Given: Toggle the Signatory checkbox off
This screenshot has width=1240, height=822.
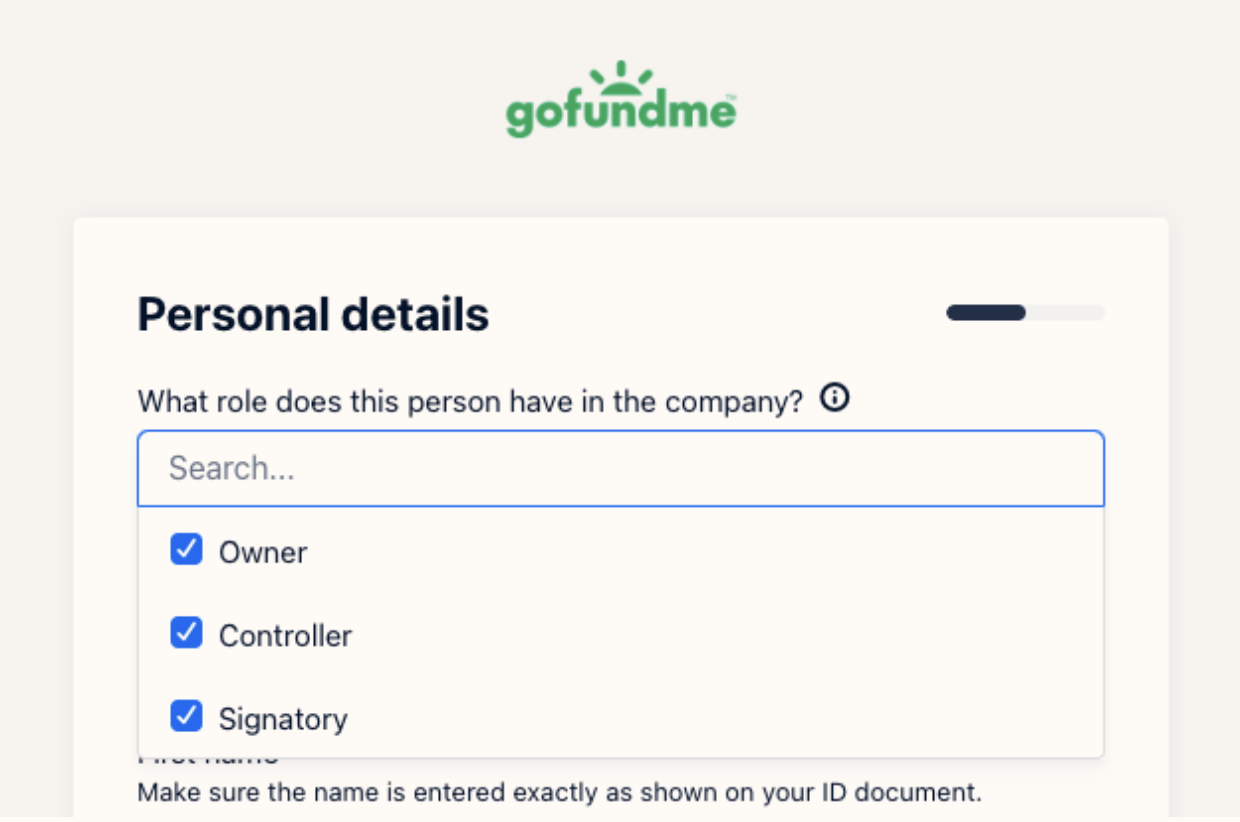Looking at the screenshot, I should click(x=186, y=715).
